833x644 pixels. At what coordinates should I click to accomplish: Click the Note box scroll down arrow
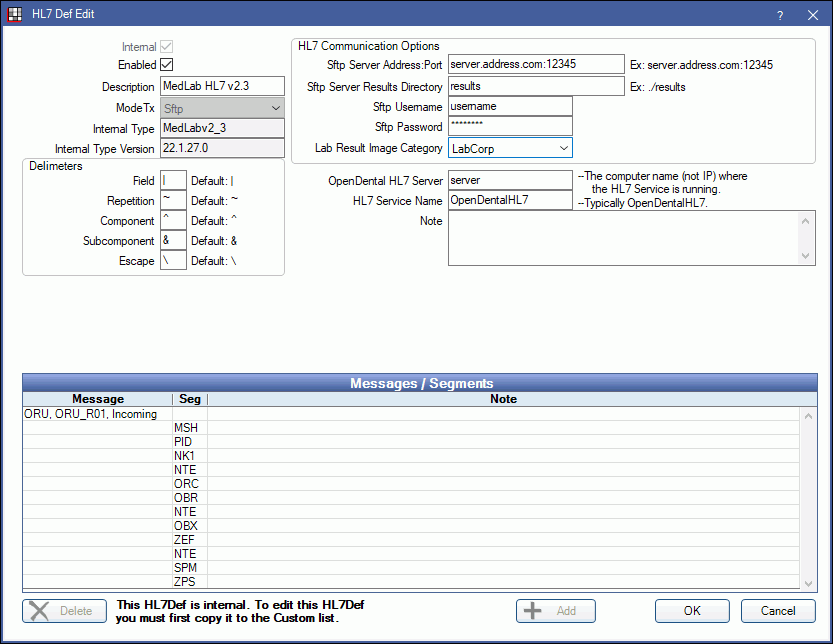(x=808, y=257)
